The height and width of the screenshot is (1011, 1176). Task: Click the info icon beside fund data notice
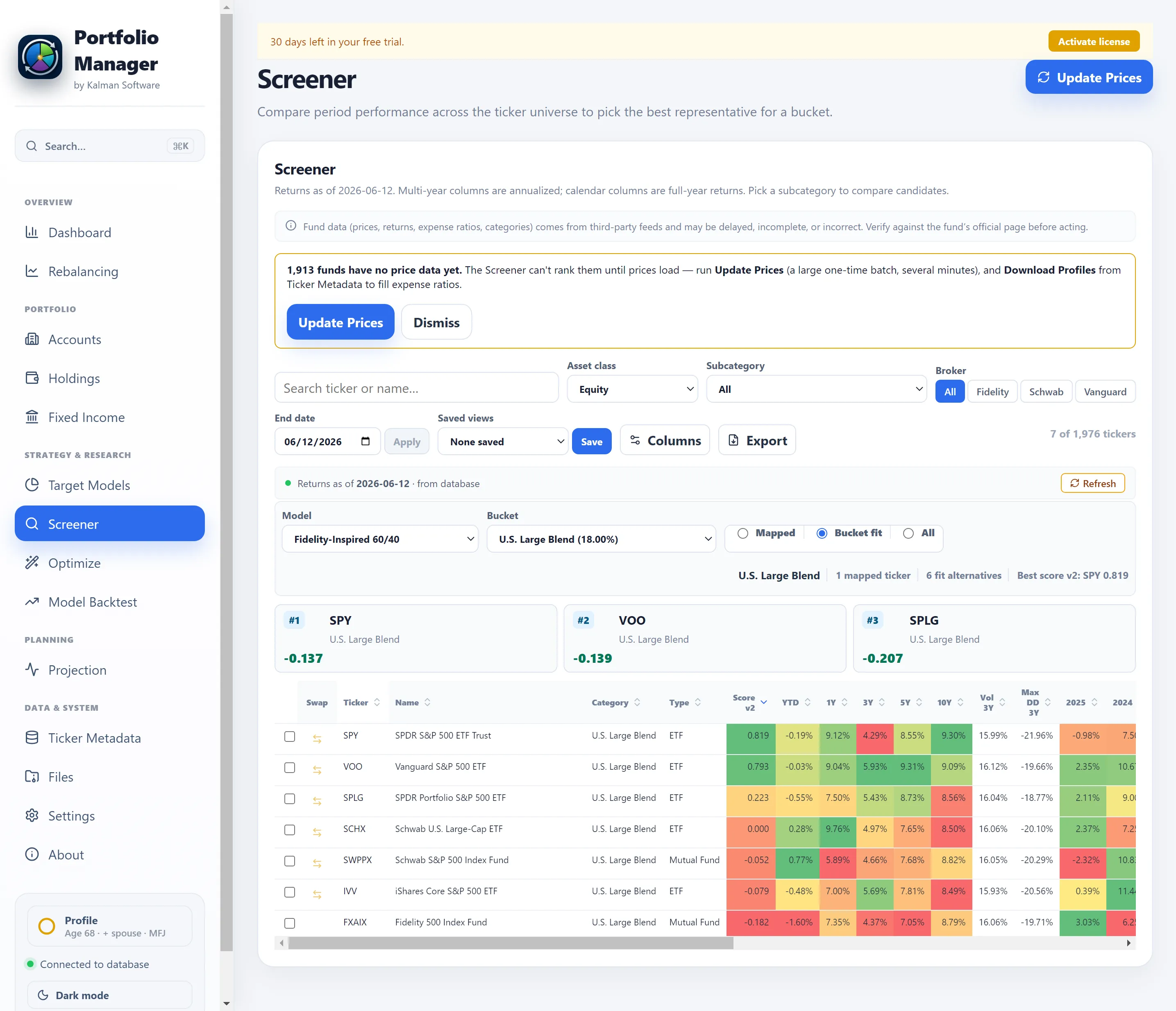(291, 226)
